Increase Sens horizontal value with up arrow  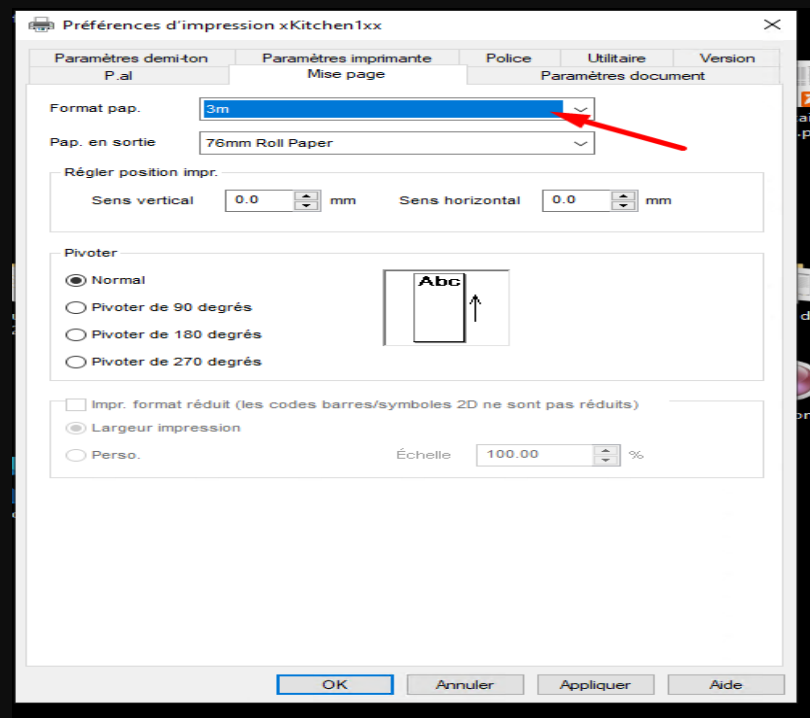(624, 196)
